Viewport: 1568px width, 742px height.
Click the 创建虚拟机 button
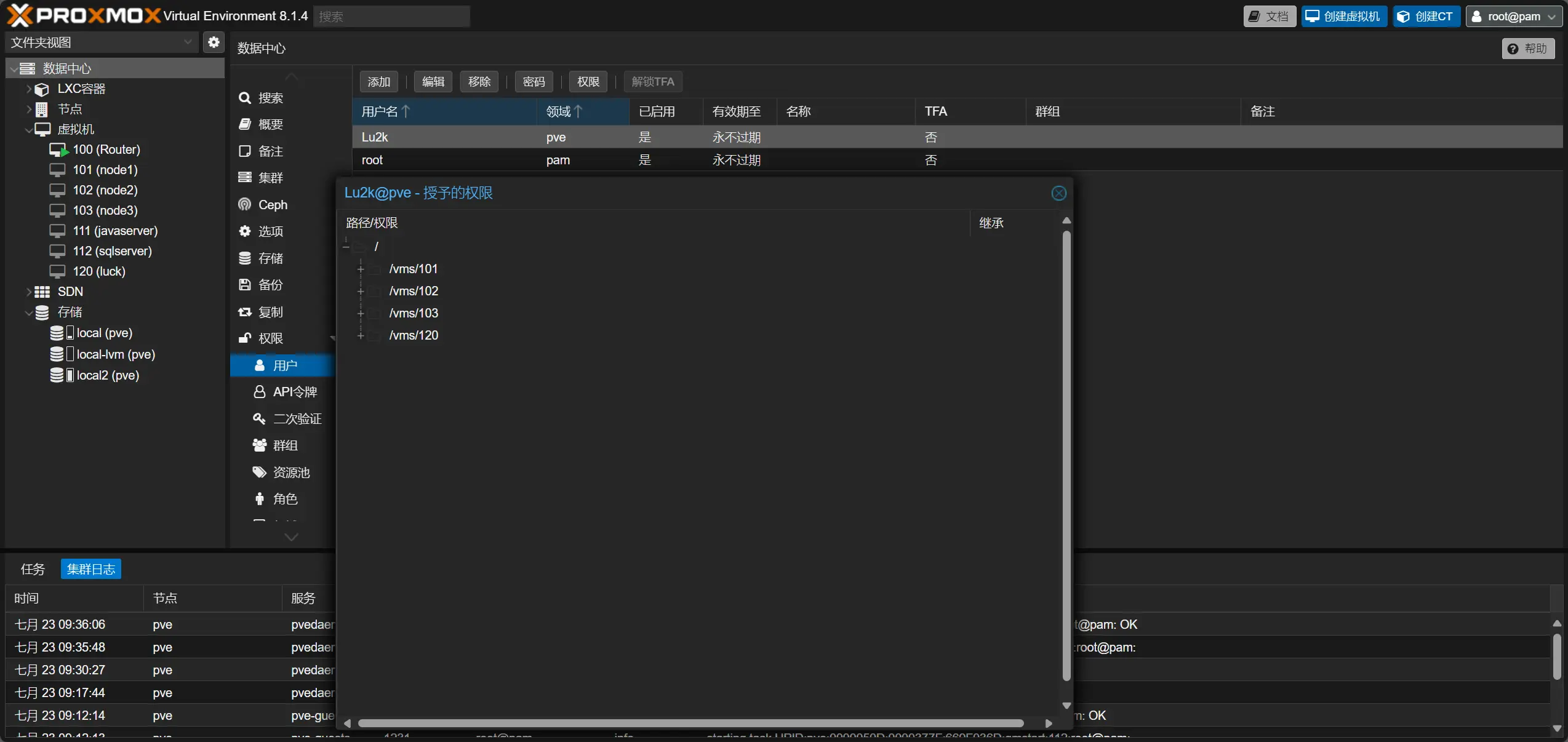(x=1343, y=17)
